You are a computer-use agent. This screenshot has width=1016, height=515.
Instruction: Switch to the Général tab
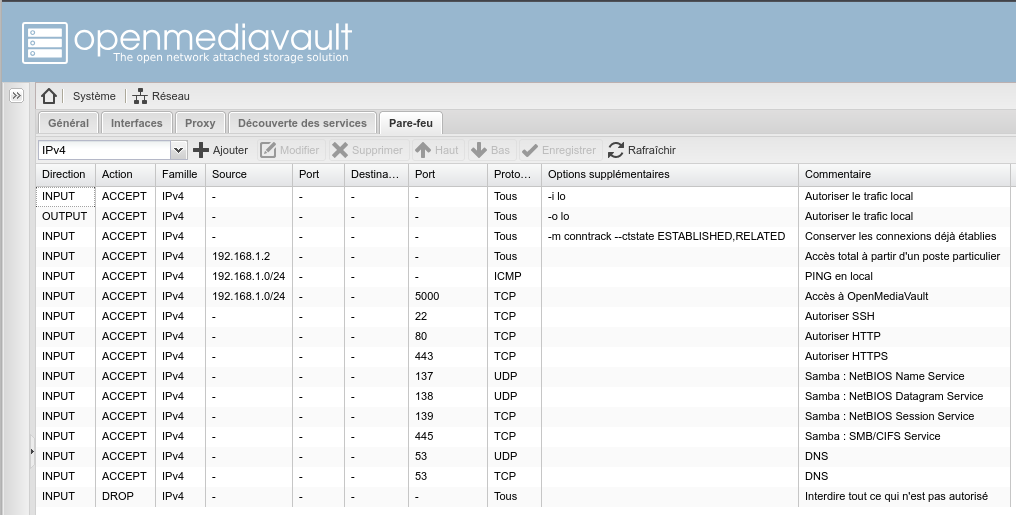point(68,123)
